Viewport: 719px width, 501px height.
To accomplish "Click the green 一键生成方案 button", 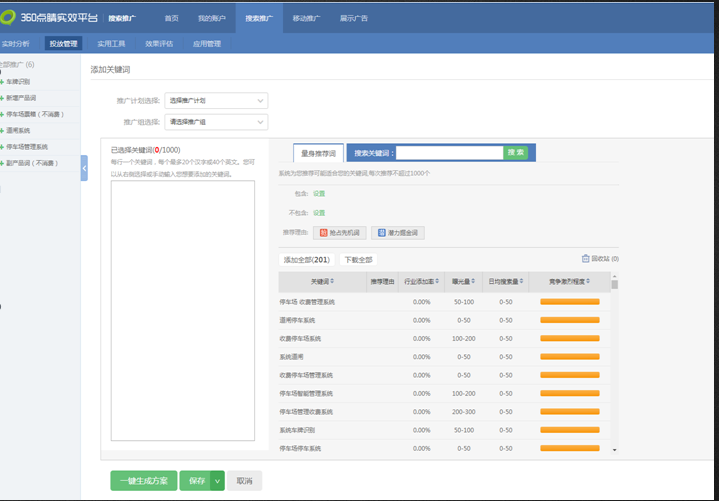I will [143, 481].
